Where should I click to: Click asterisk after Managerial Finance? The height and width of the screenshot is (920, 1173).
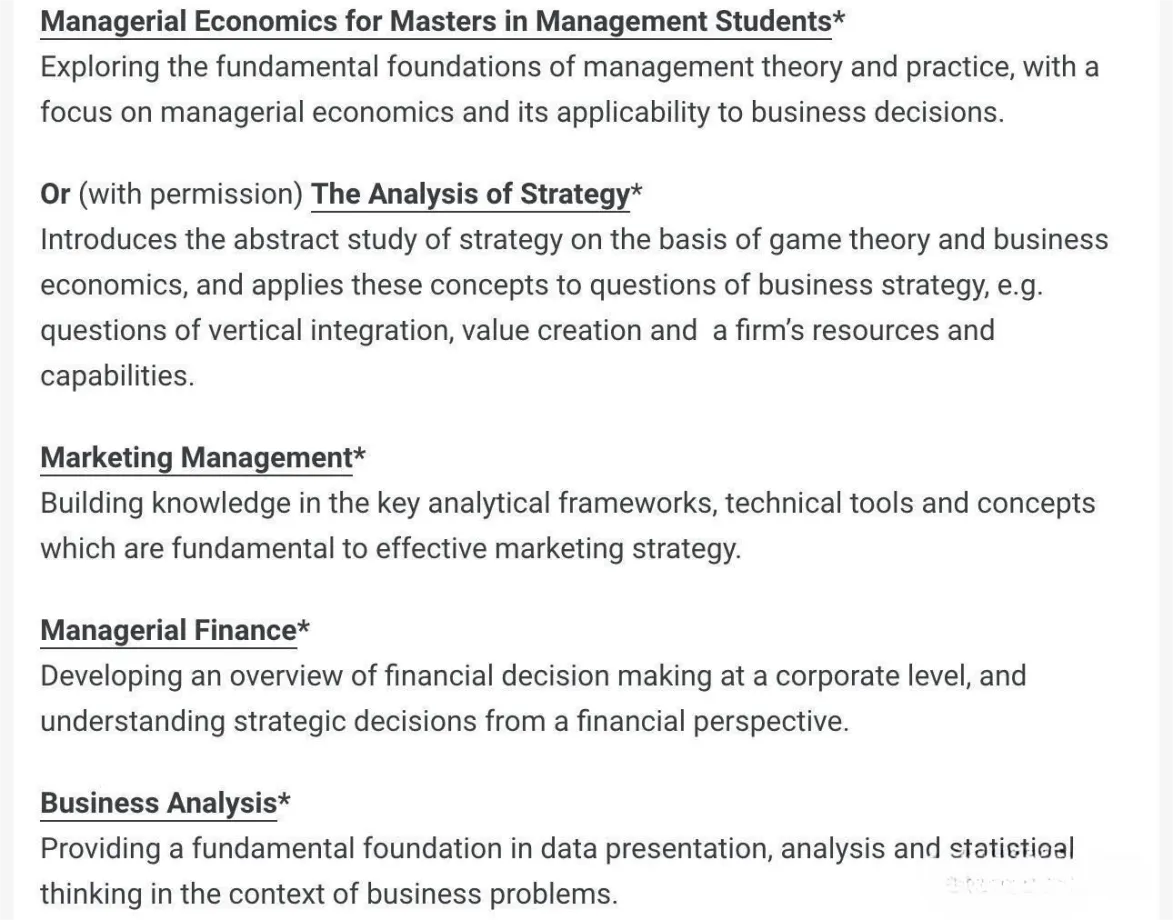[x=304, y=629]
